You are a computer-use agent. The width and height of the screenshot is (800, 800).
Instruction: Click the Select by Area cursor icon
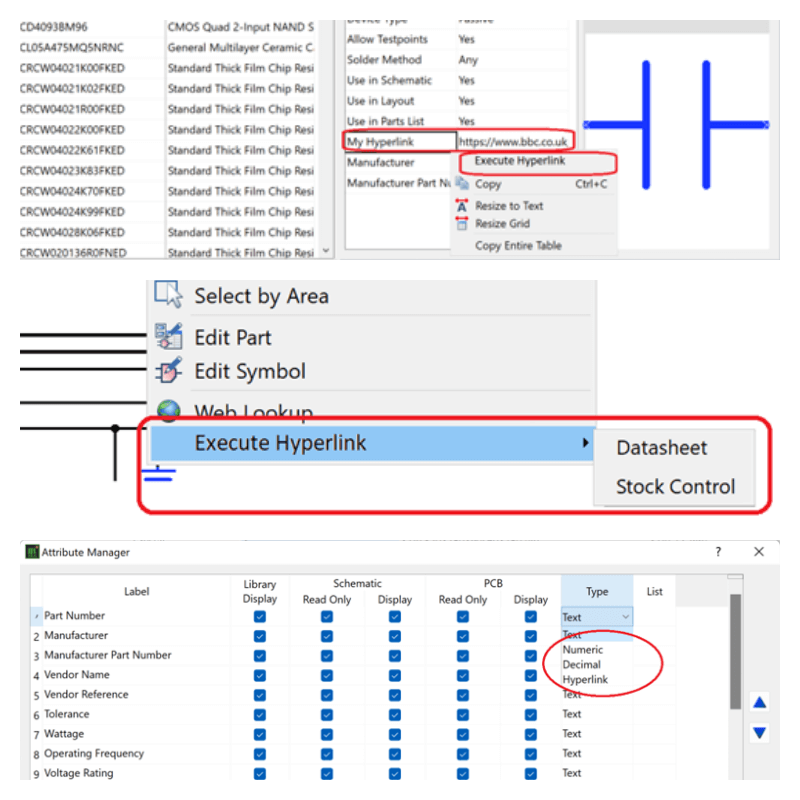click(x=170, y=294)
